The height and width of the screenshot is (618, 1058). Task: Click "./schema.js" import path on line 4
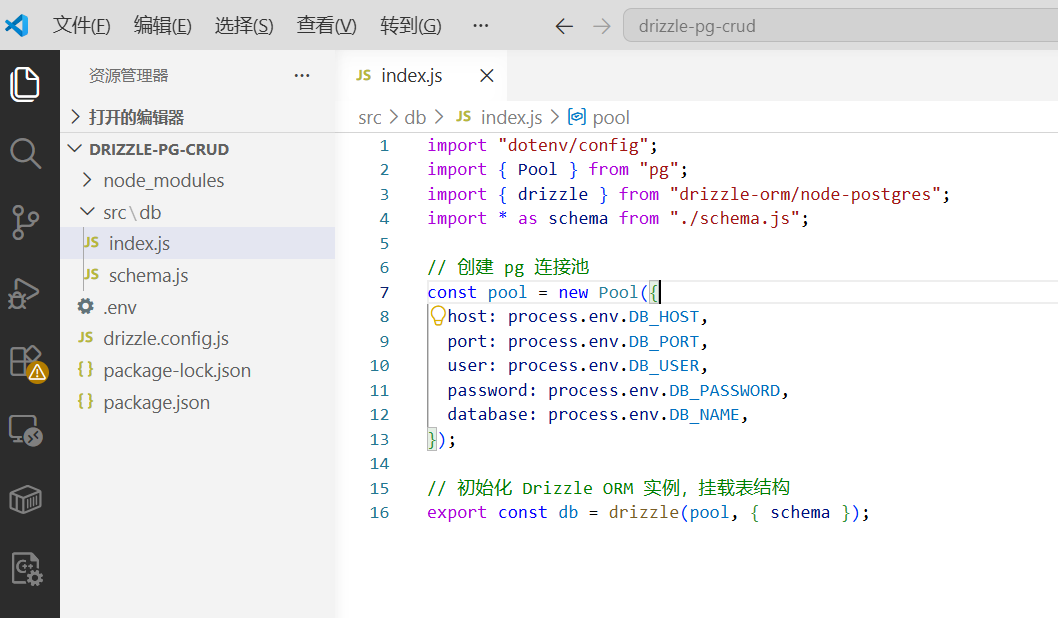[x=734, y=219]
